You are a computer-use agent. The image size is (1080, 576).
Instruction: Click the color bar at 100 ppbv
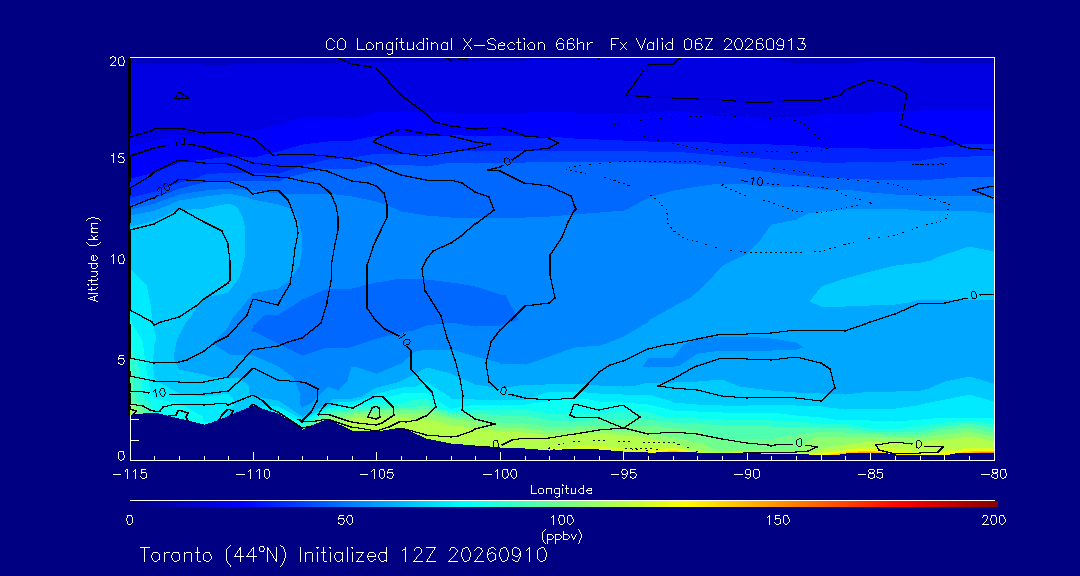click(562, 503)
